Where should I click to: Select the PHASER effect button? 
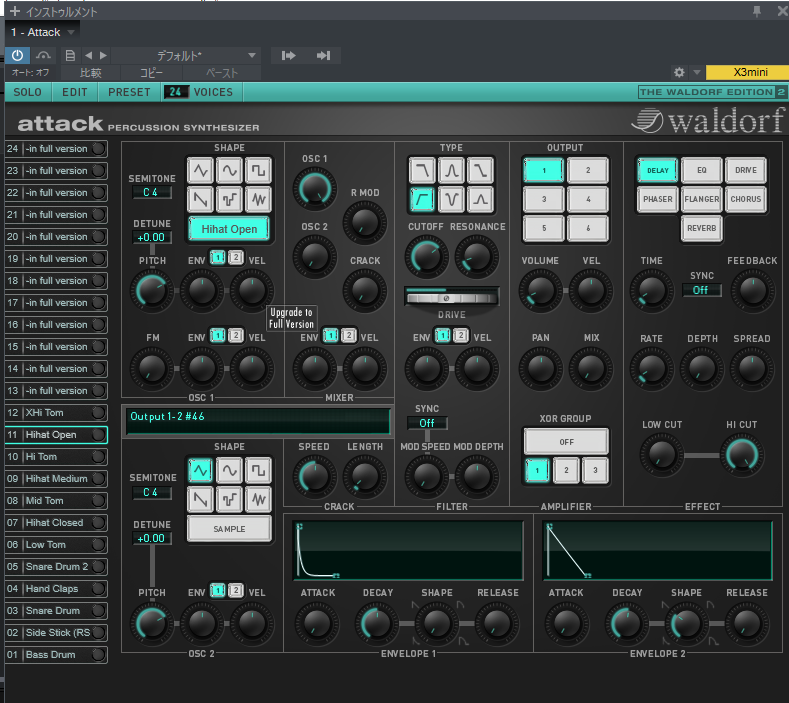click(x=658, y=199)
